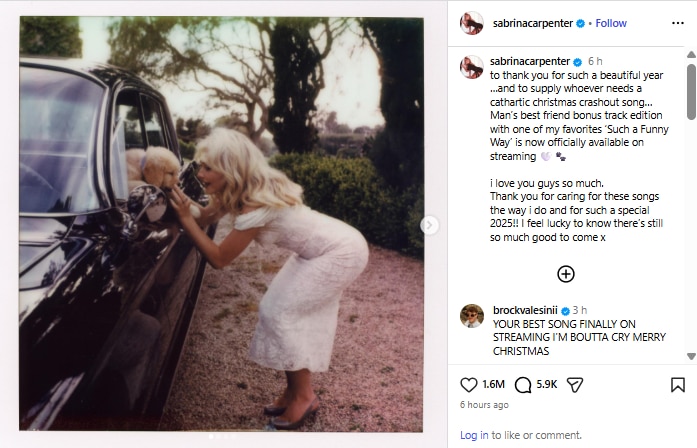The width and height of the screenshot is (697, 448).
Task: Save the post with the bookmark icon
Action: click(x=677, y=385)
